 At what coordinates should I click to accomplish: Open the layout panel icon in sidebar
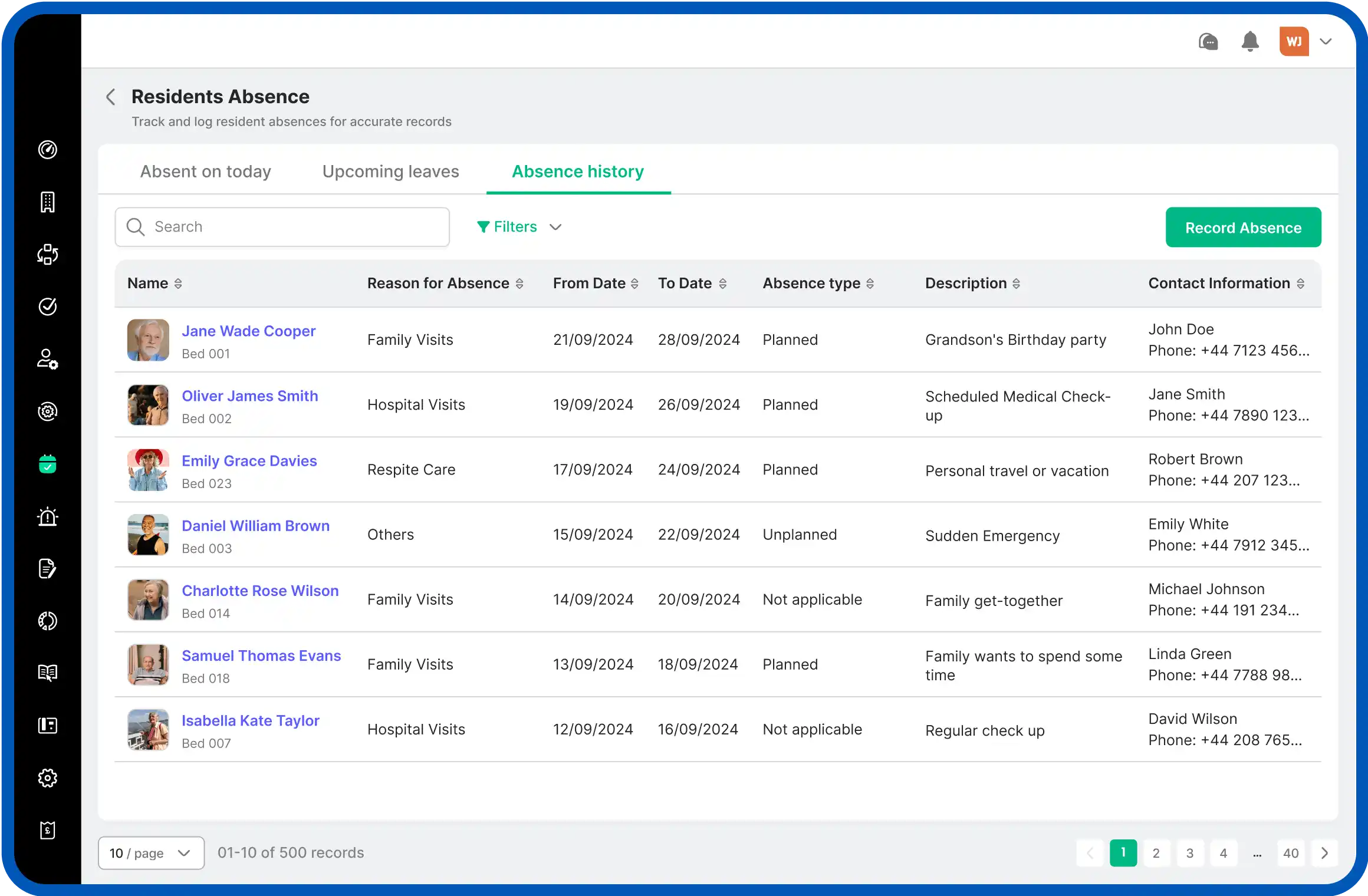coord(48,725)
